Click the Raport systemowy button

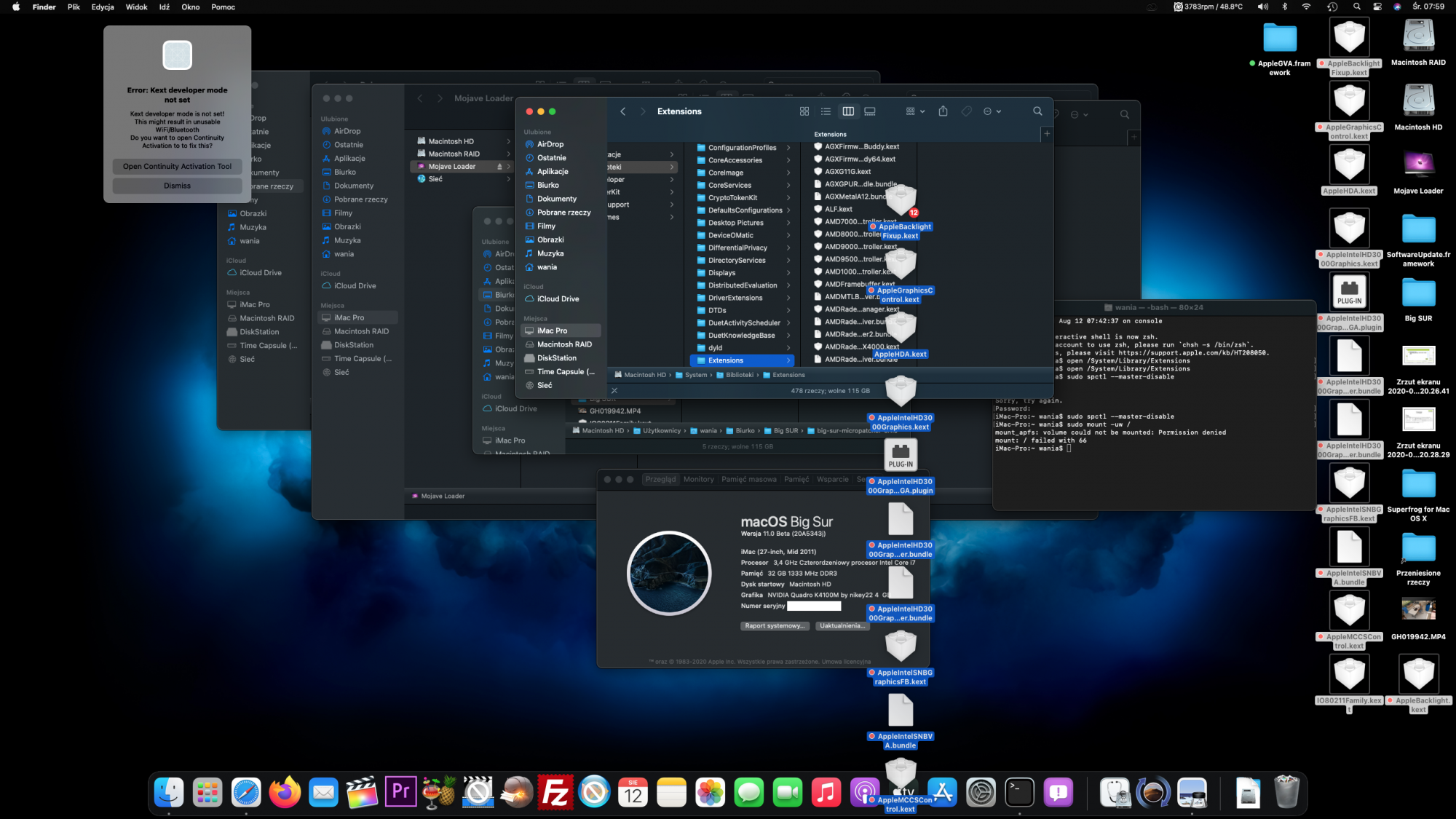775,625
